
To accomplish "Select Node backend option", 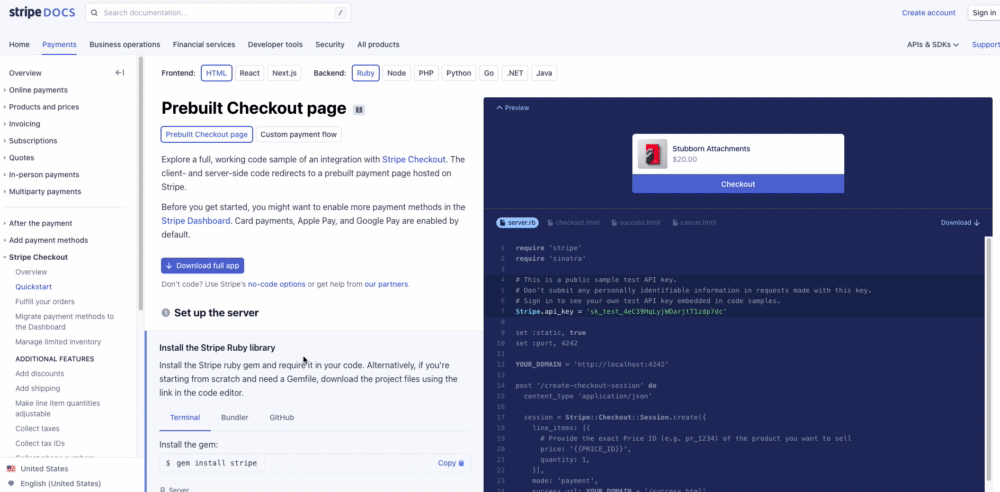I will point(397,73).
